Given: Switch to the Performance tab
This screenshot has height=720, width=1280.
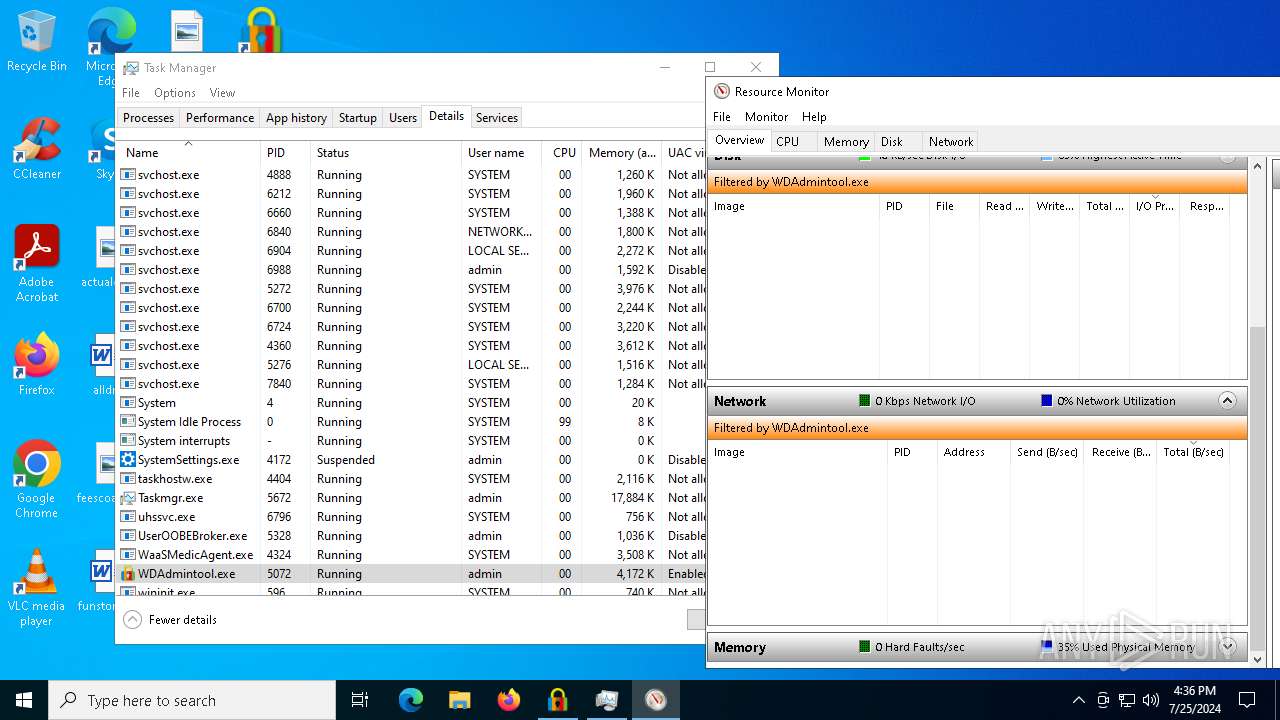Looking at the screenshot, I should click(220, 118).
